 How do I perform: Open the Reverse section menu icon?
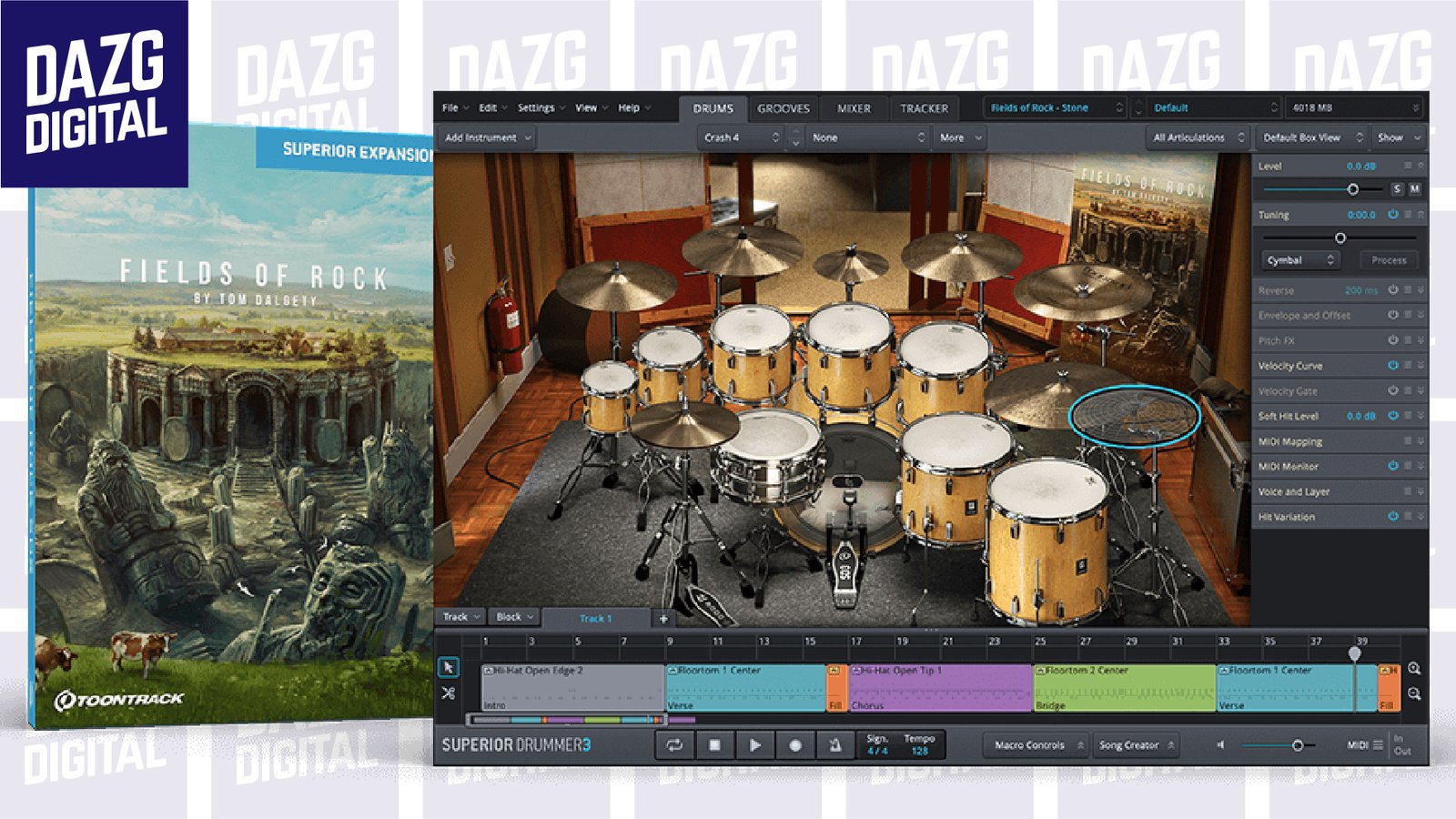click(1407, 290)
